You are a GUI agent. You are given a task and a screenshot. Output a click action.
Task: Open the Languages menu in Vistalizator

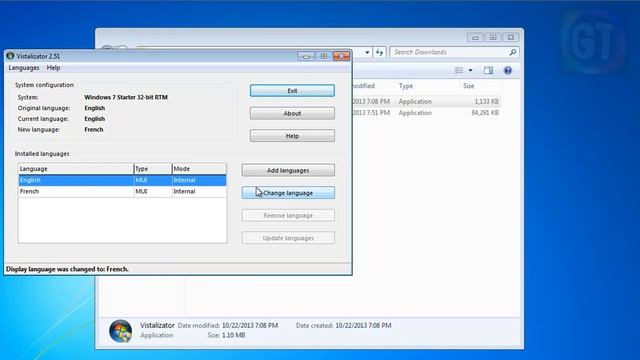(24, 68)
